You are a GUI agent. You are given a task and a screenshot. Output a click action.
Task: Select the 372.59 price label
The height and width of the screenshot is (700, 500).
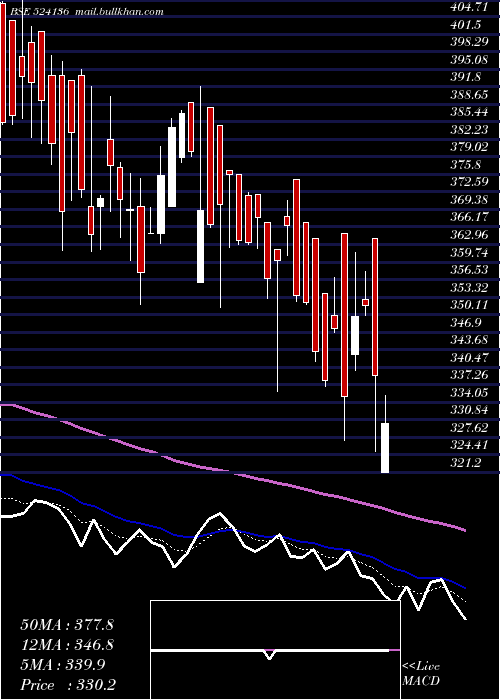click(x=469, y=182)
